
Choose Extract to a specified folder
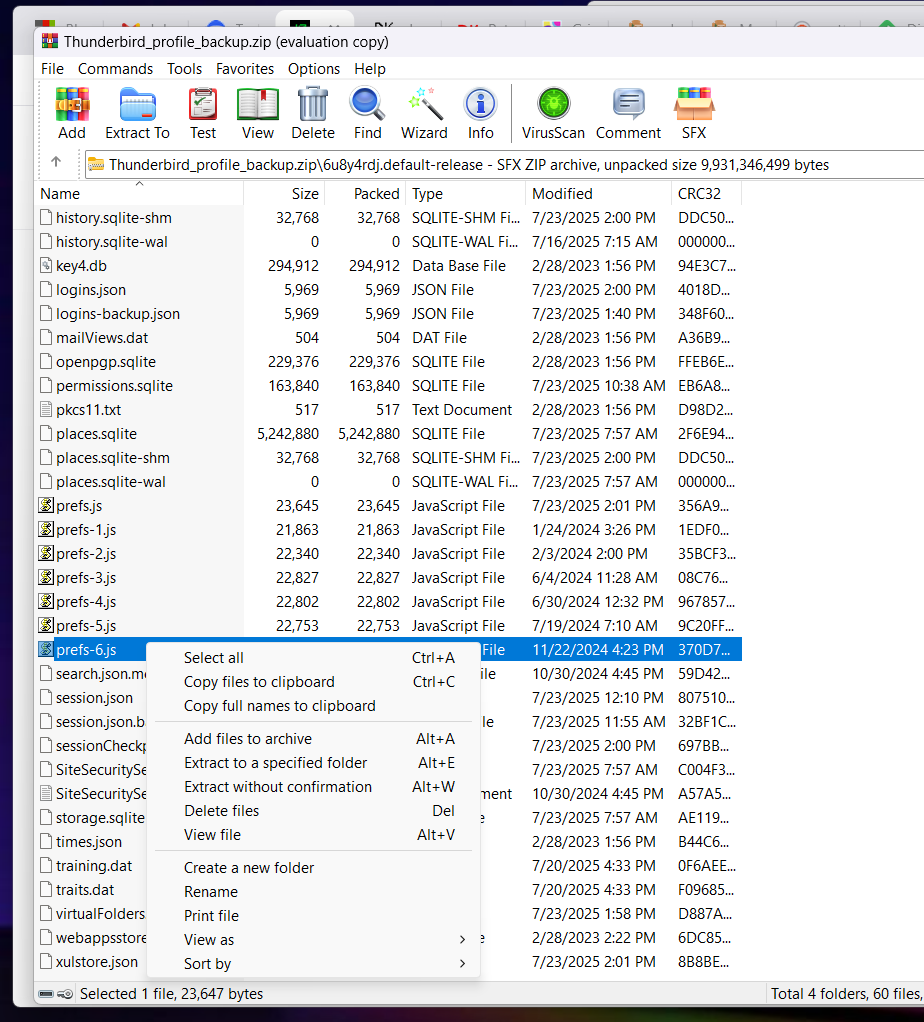[275, 763]
